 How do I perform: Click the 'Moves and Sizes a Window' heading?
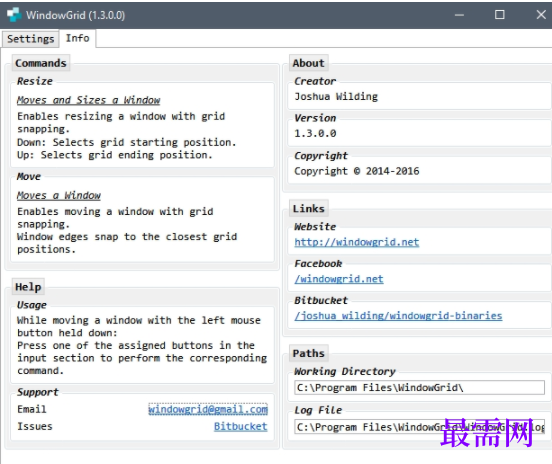pos(88,100)
